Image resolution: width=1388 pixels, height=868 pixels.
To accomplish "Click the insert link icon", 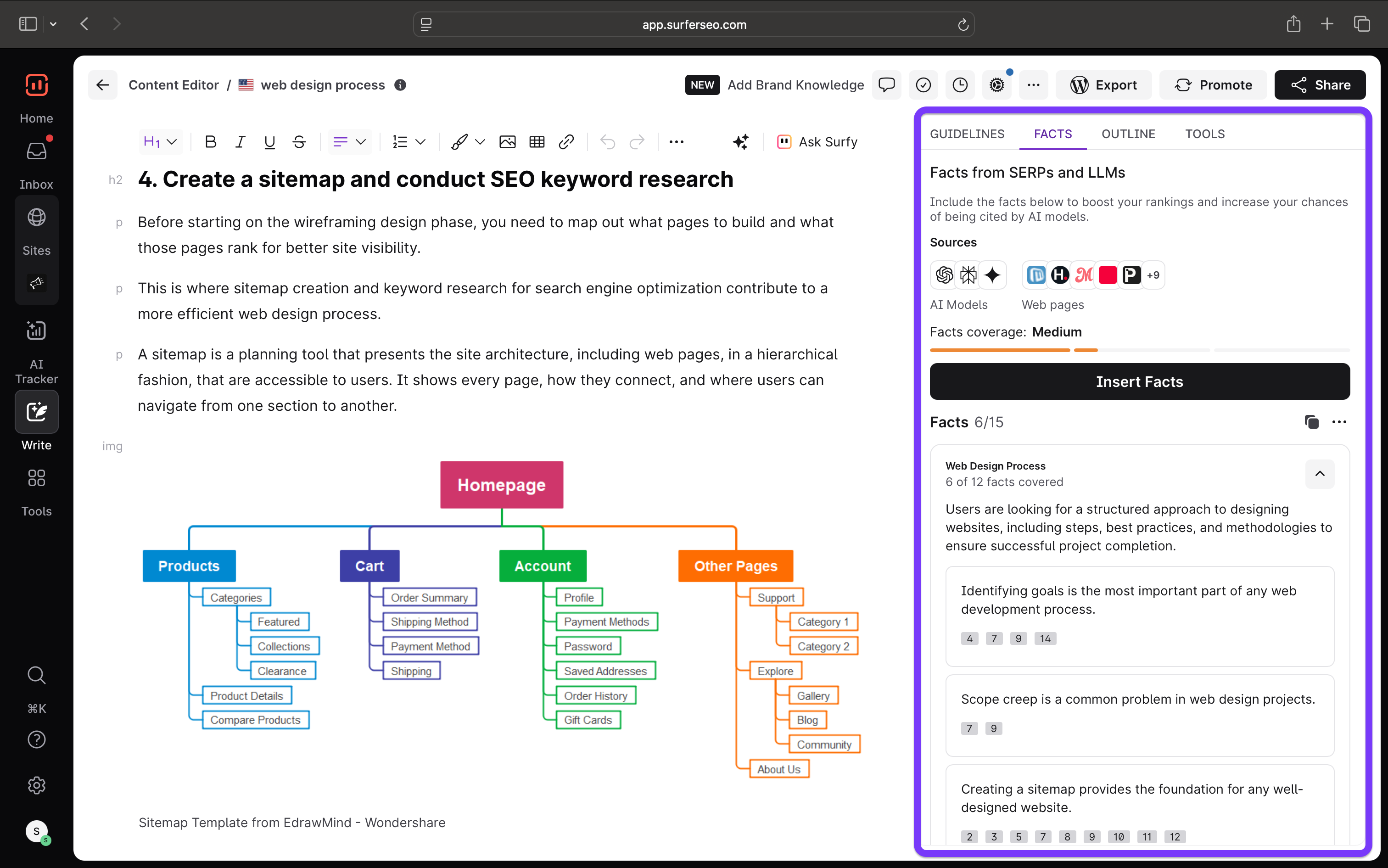I will (x=566, y=142).
